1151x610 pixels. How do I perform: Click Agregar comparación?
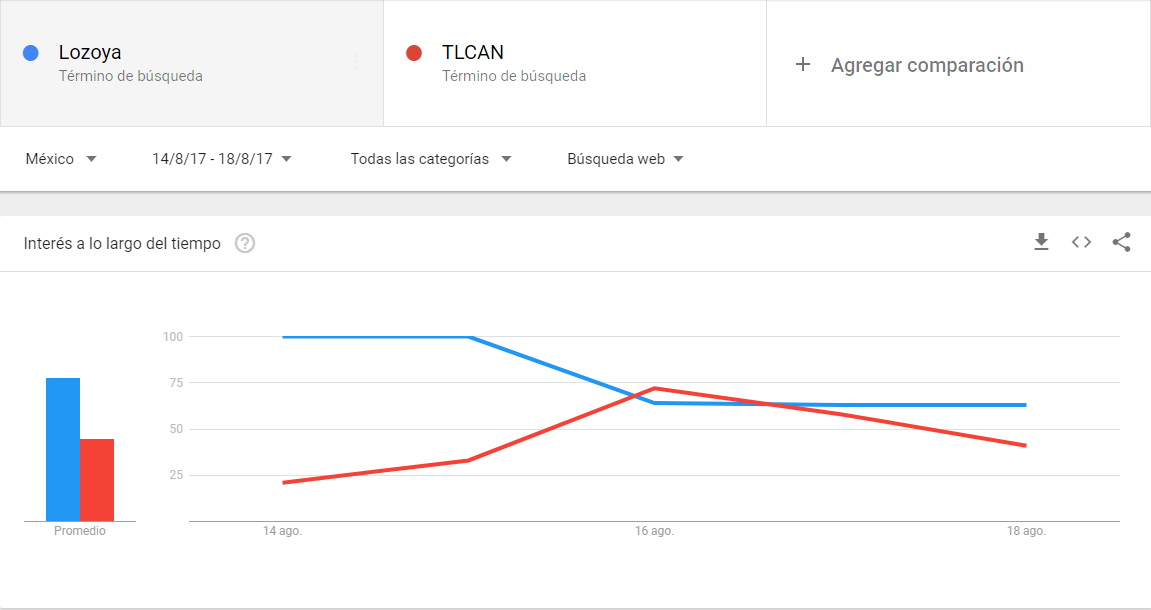tap(927, 65)
